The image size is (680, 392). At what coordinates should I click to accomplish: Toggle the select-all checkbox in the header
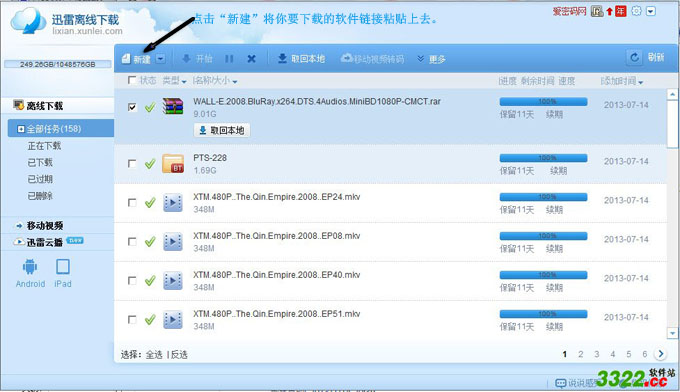tap(132, 80)
